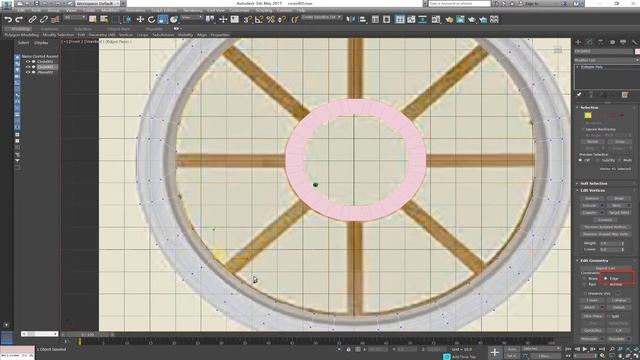The image size is (640, 360).
Task: Select the yellow Vertex sub-object level icon
Action: pyautogui.click(x=588, y=116)
